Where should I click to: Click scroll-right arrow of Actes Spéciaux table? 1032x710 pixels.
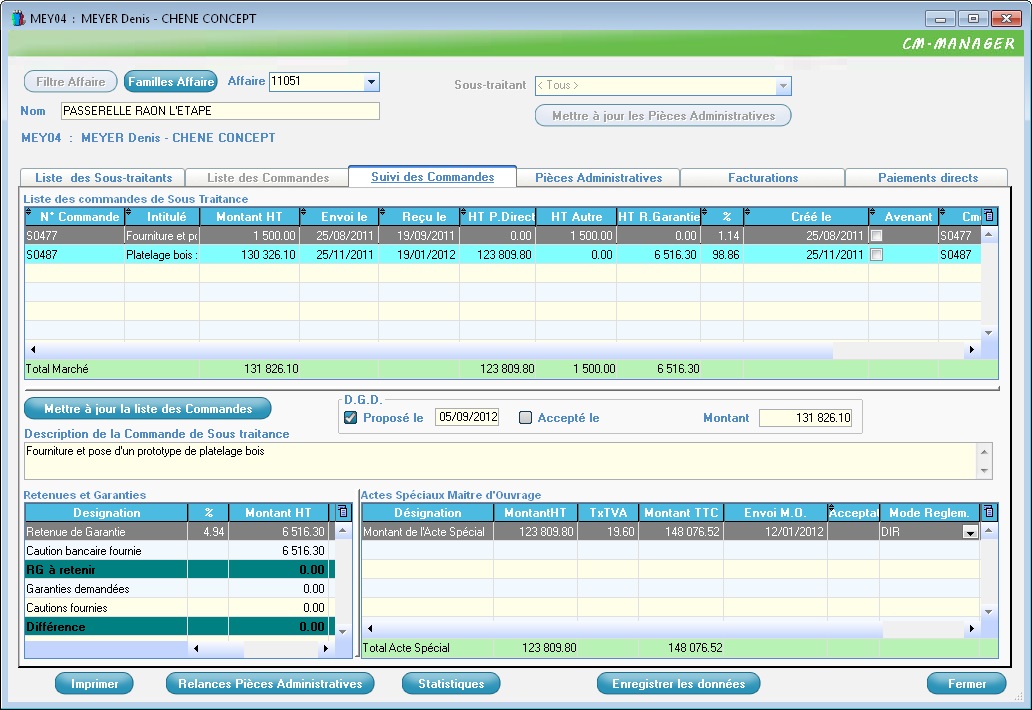(x=971, y=628)
